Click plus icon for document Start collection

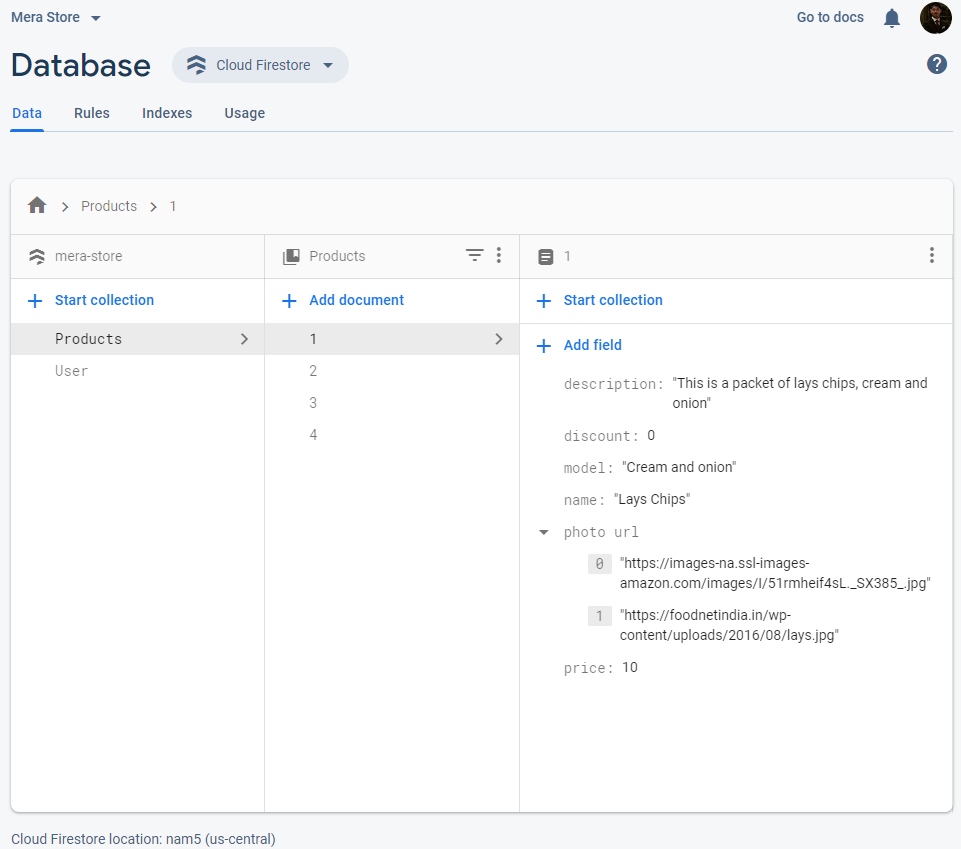pos(544,300)
